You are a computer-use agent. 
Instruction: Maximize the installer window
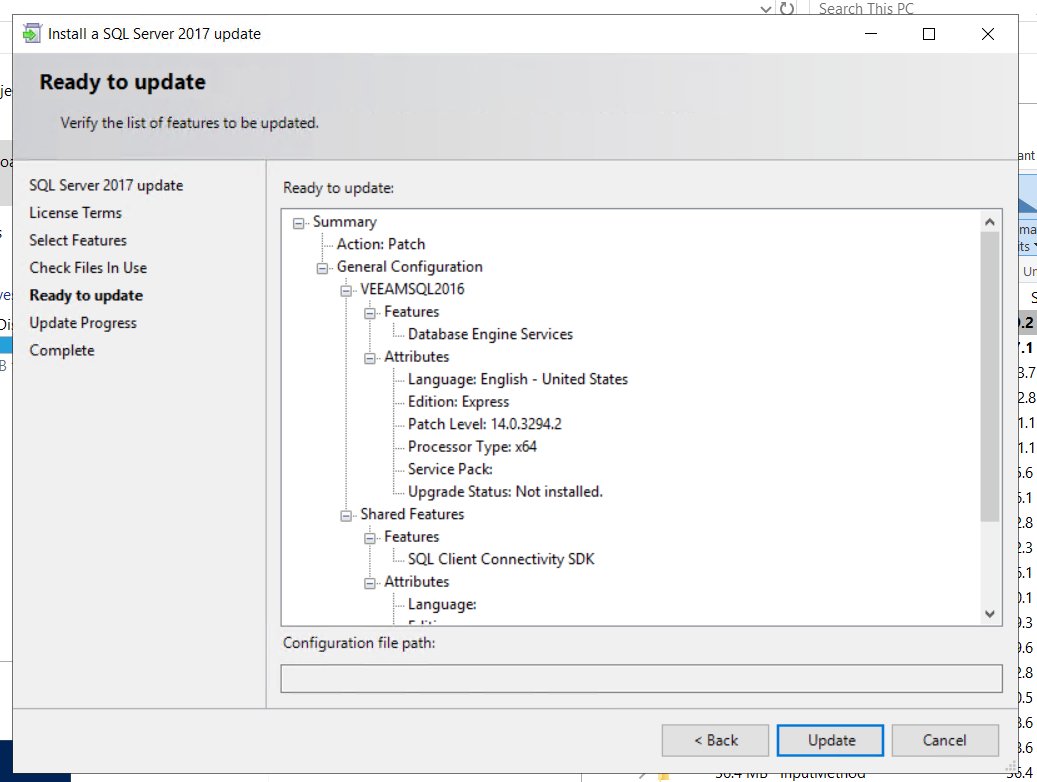click(x=929, y=34)
